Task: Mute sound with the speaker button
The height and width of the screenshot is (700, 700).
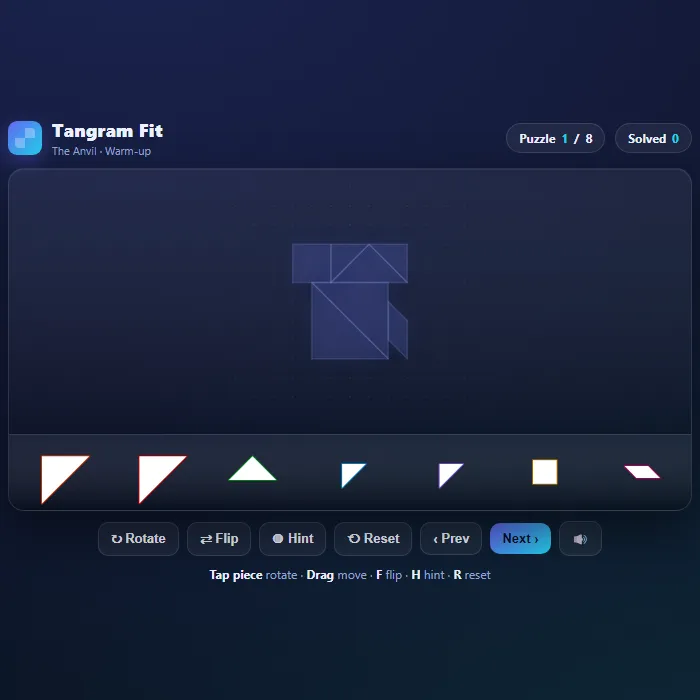Action: point(580,539)
